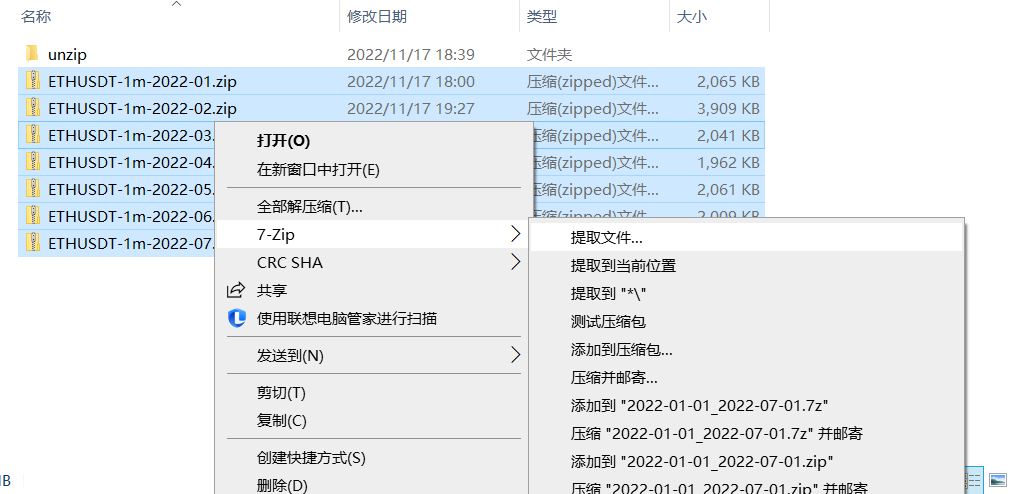Click the ETHUSDT-1m-2022-05 zip file icon

(32, 189)
